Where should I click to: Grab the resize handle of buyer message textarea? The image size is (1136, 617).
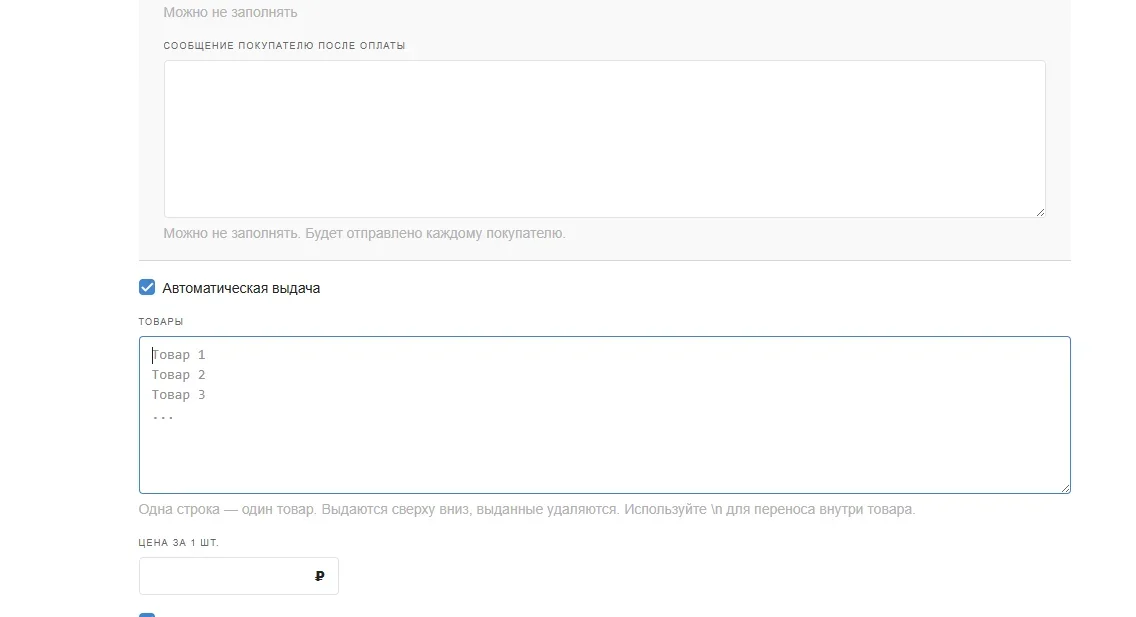pos(1040,212)
